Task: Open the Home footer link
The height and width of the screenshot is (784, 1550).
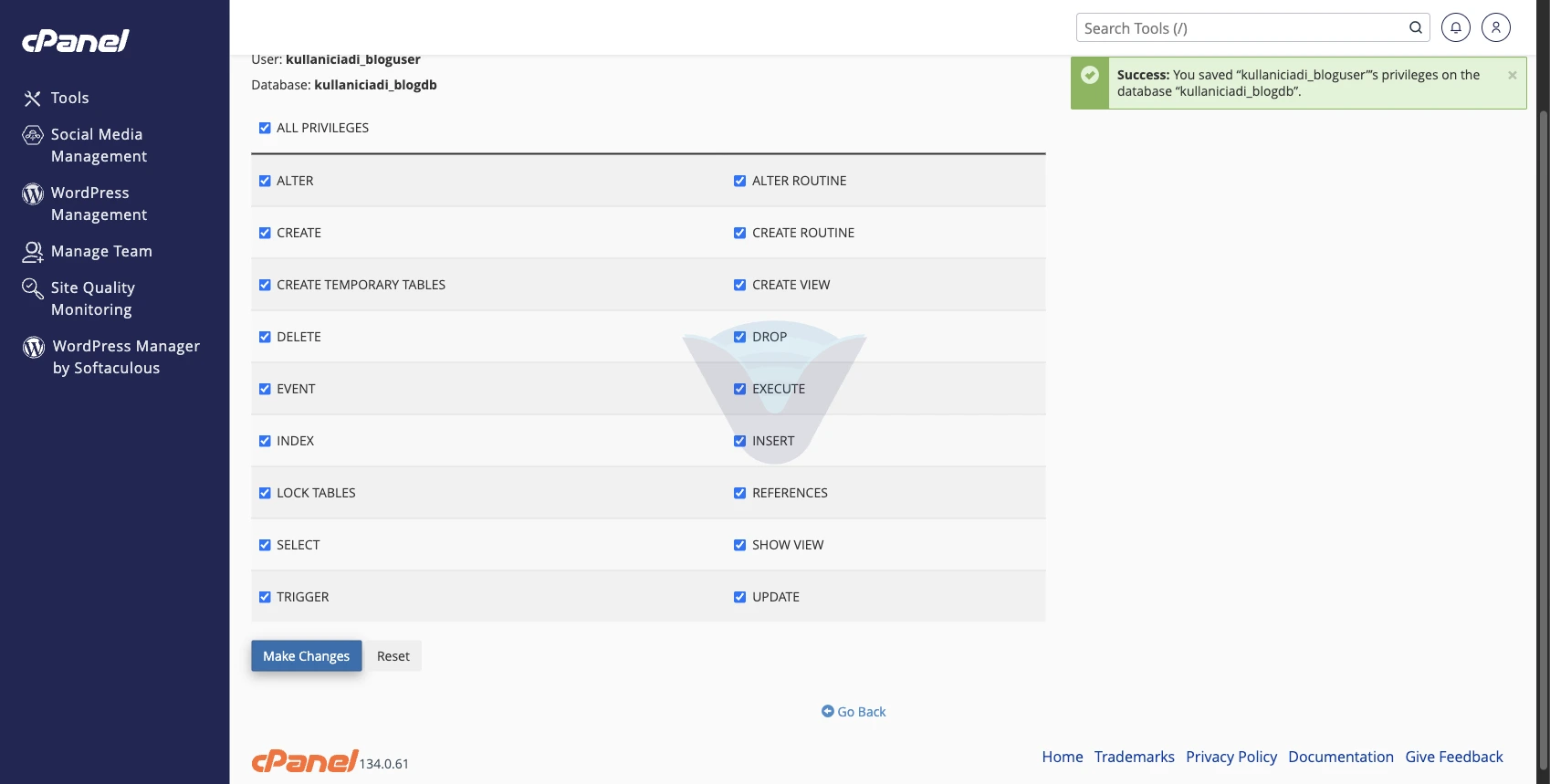Action: point(1063,757)
